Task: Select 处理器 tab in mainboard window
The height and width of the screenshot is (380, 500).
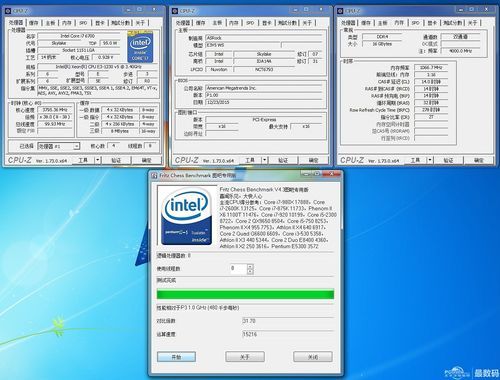Action: click(x=183, y=23)
